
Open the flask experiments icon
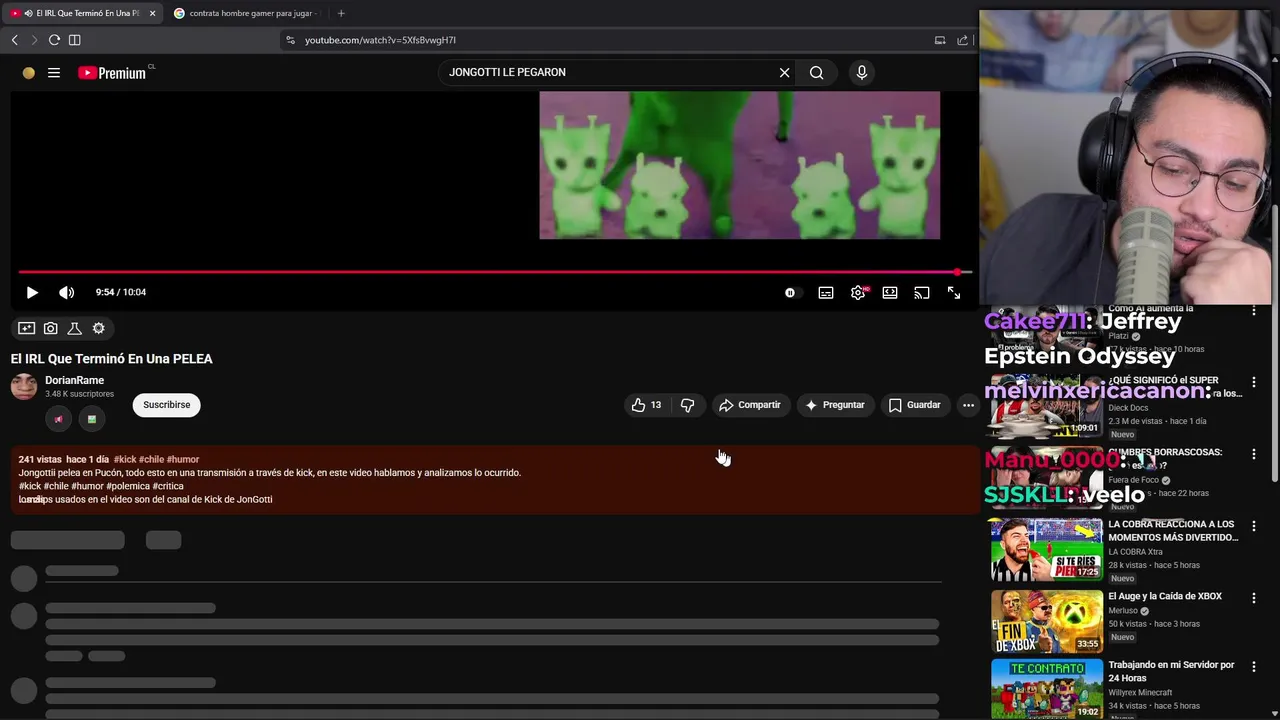[74, 328]
